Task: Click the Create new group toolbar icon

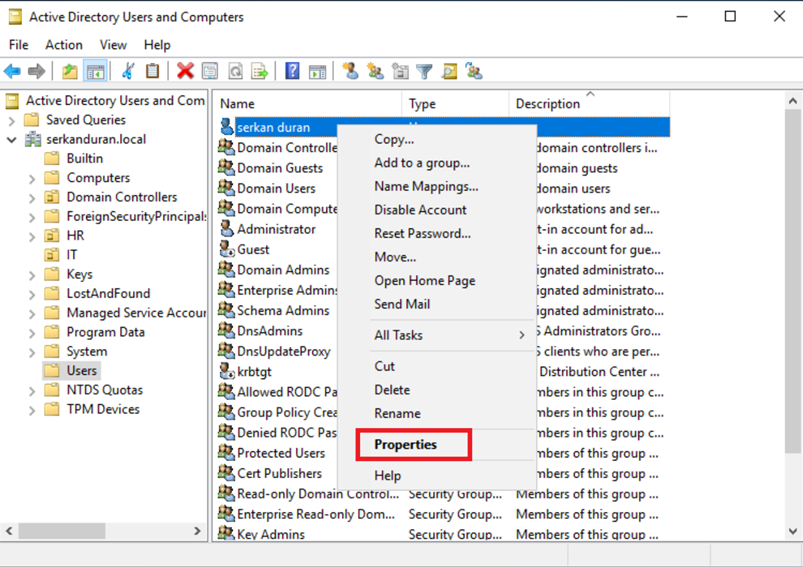Action: [375, 71]
